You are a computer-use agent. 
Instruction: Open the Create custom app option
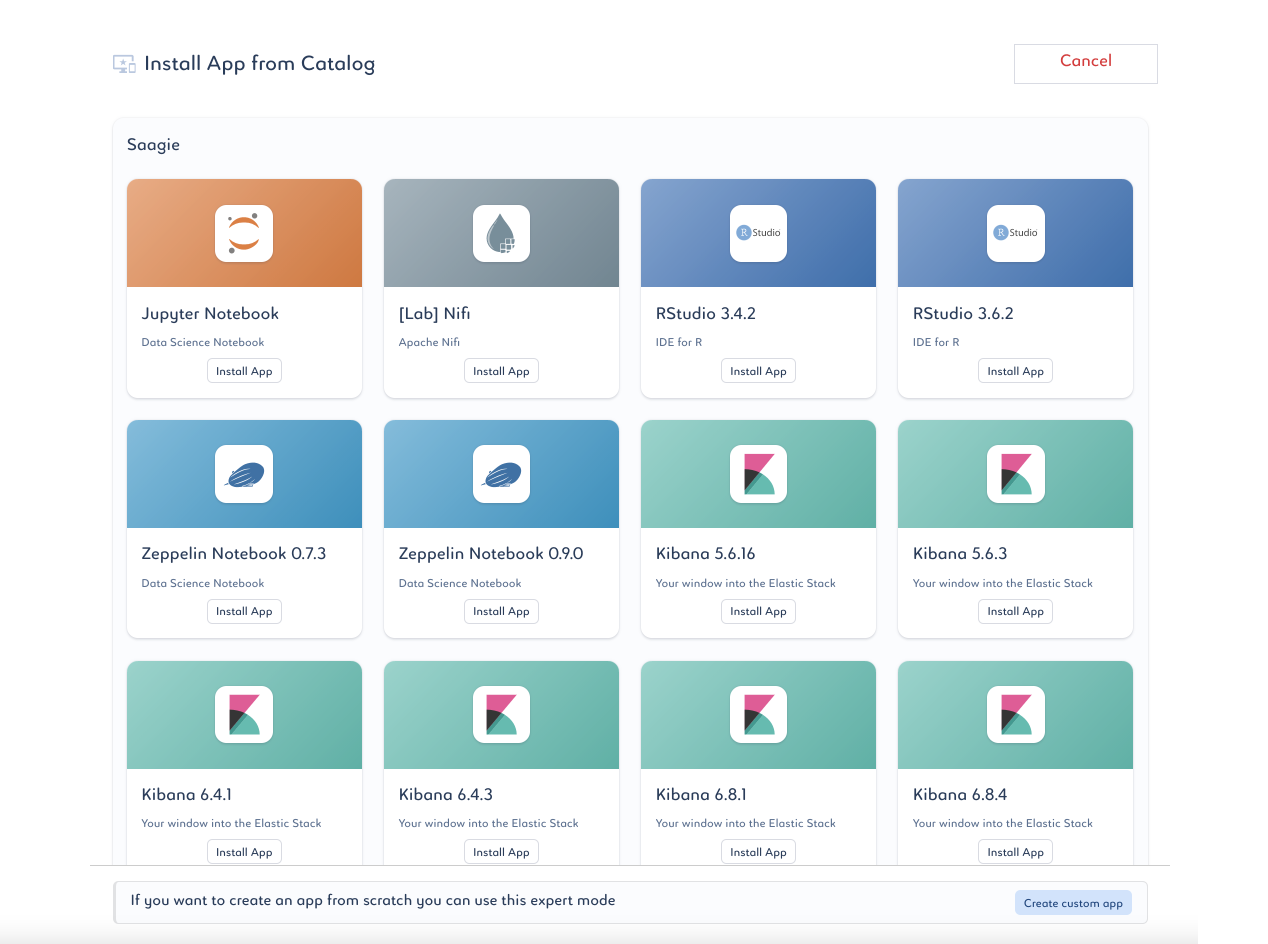[x=1073, y=903]
